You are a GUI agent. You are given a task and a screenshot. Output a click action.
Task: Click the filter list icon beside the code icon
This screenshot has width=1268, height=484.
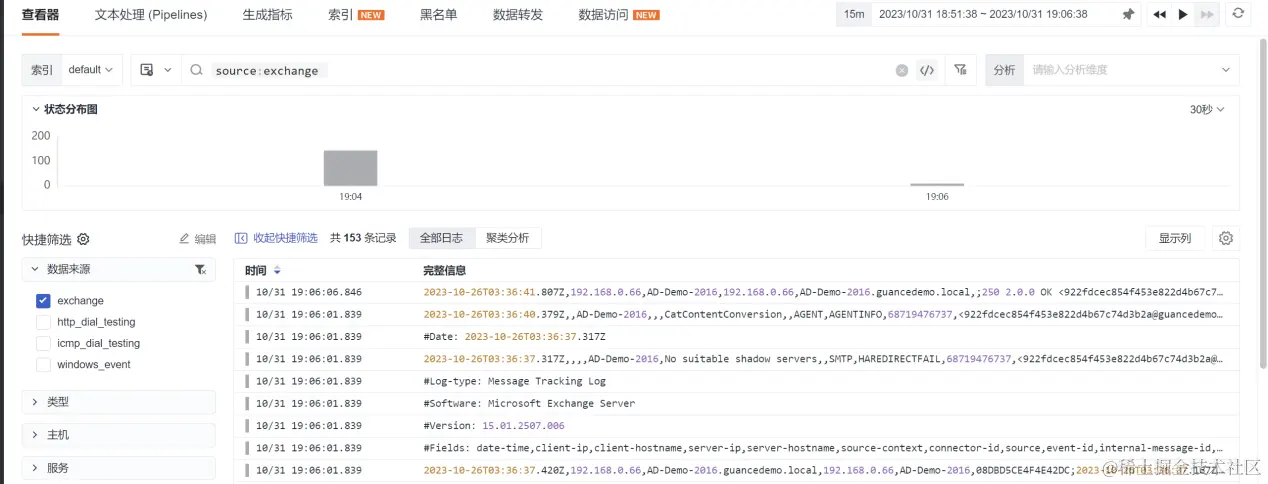[960, 70]
